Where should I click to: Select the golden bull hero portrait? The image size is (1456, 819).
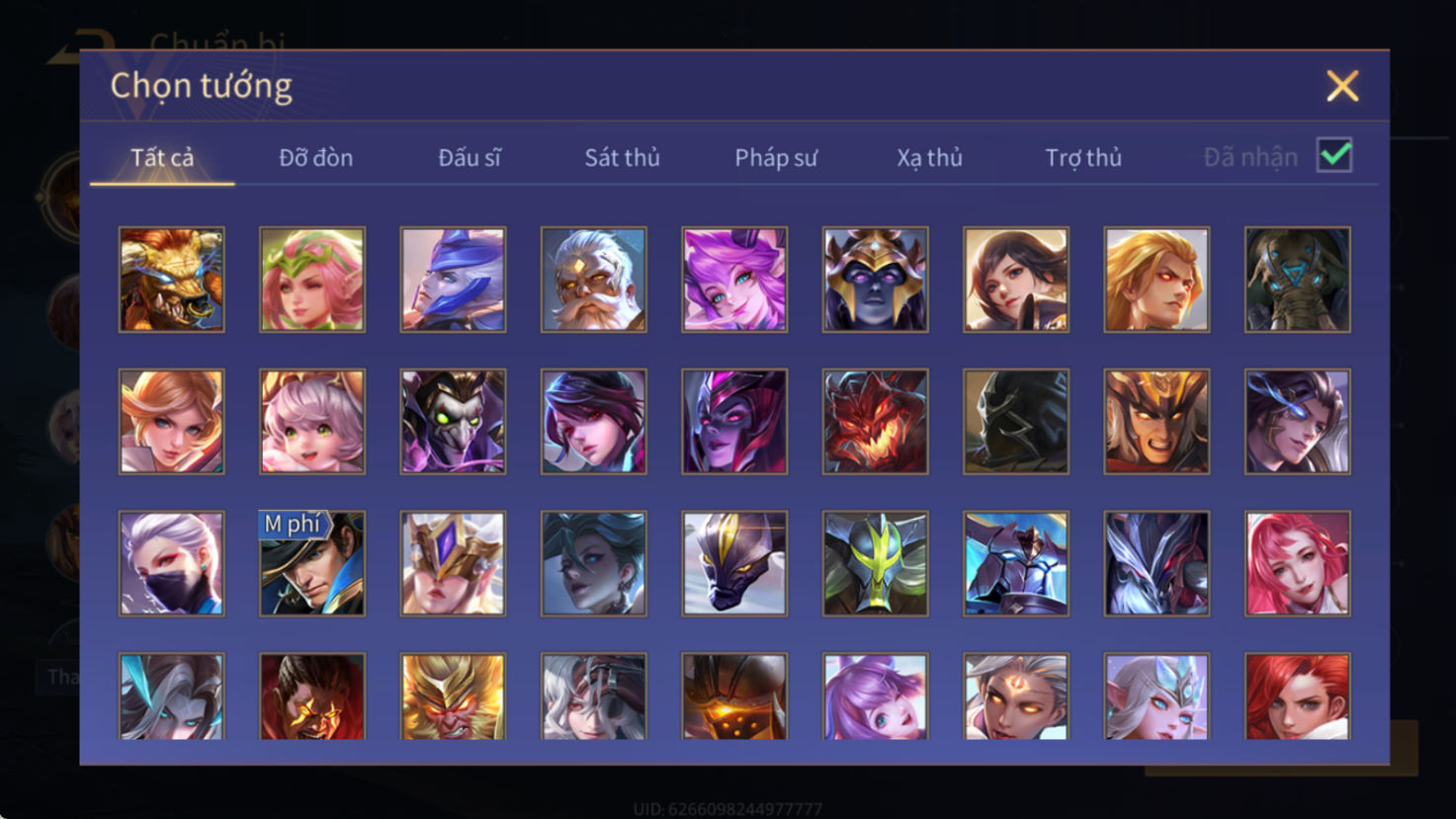171,280
